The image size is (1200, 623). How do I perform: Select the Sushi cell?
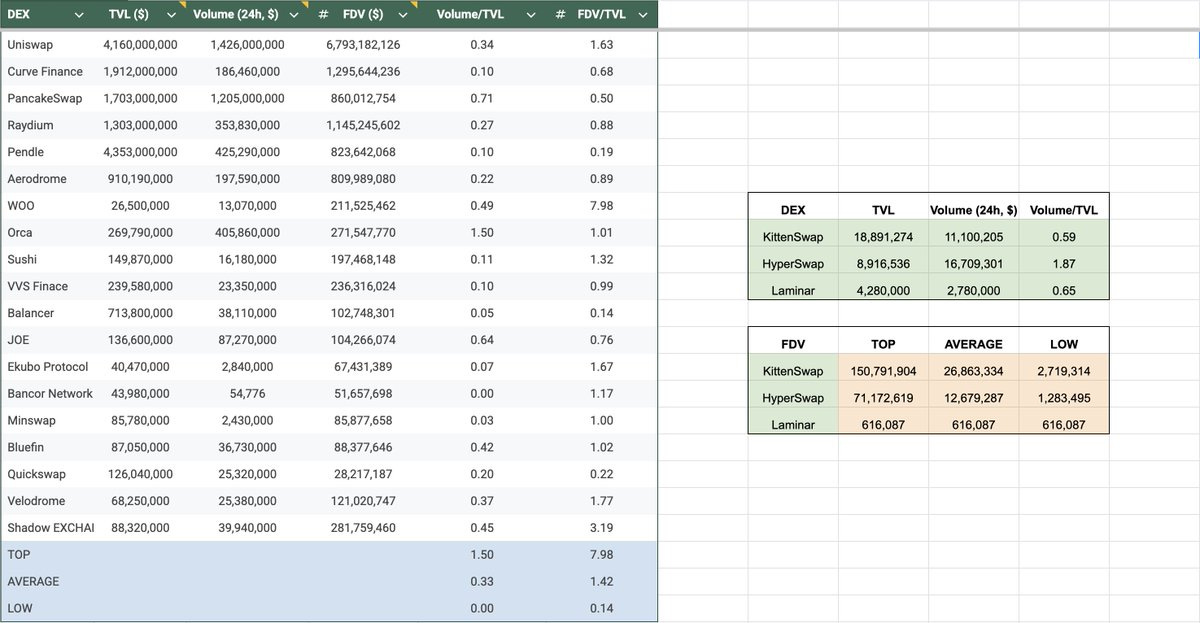(x=22, y=260)
